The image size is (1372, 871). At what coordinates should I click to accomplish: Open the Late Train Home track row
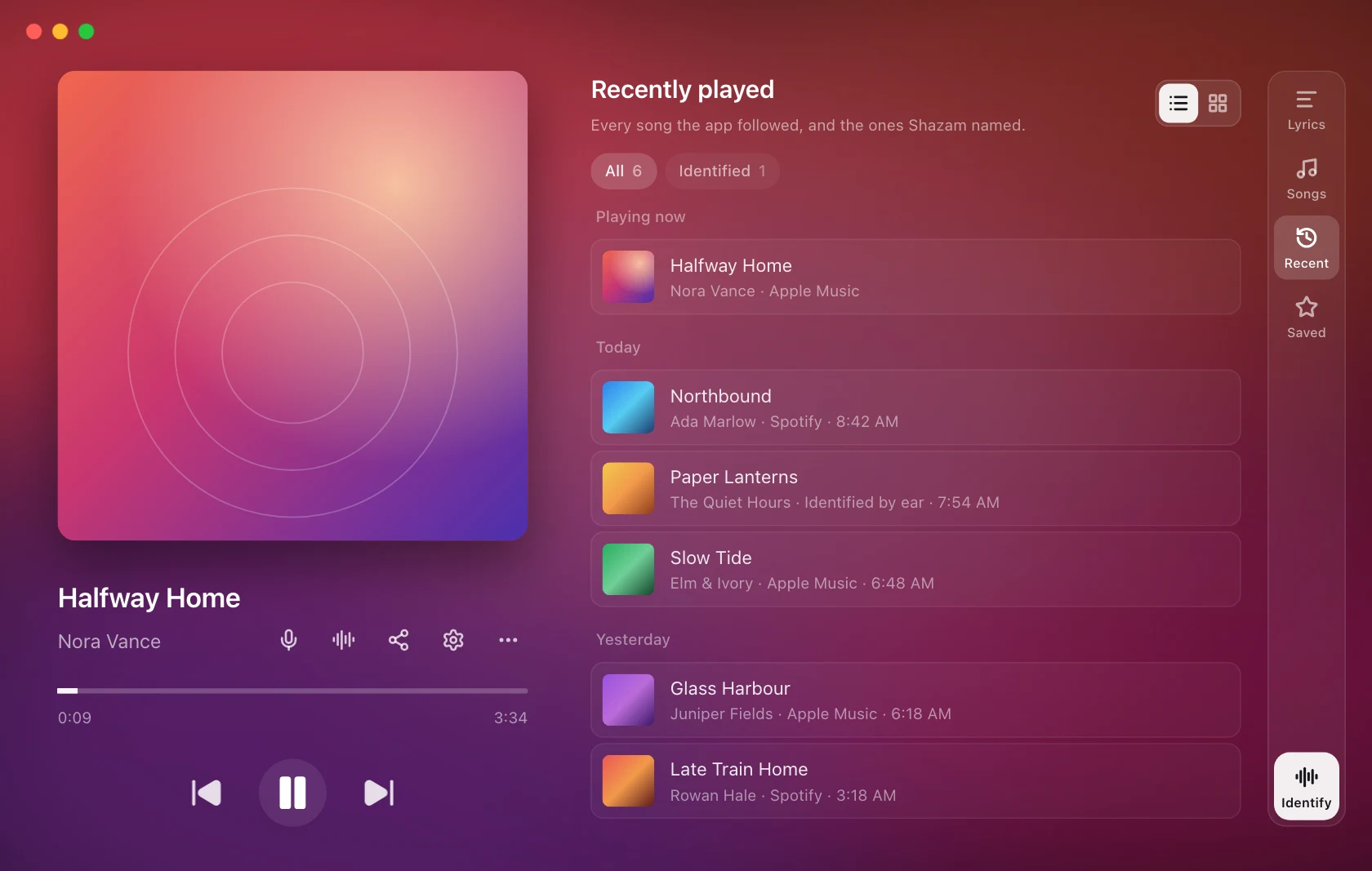click(915, 780)
